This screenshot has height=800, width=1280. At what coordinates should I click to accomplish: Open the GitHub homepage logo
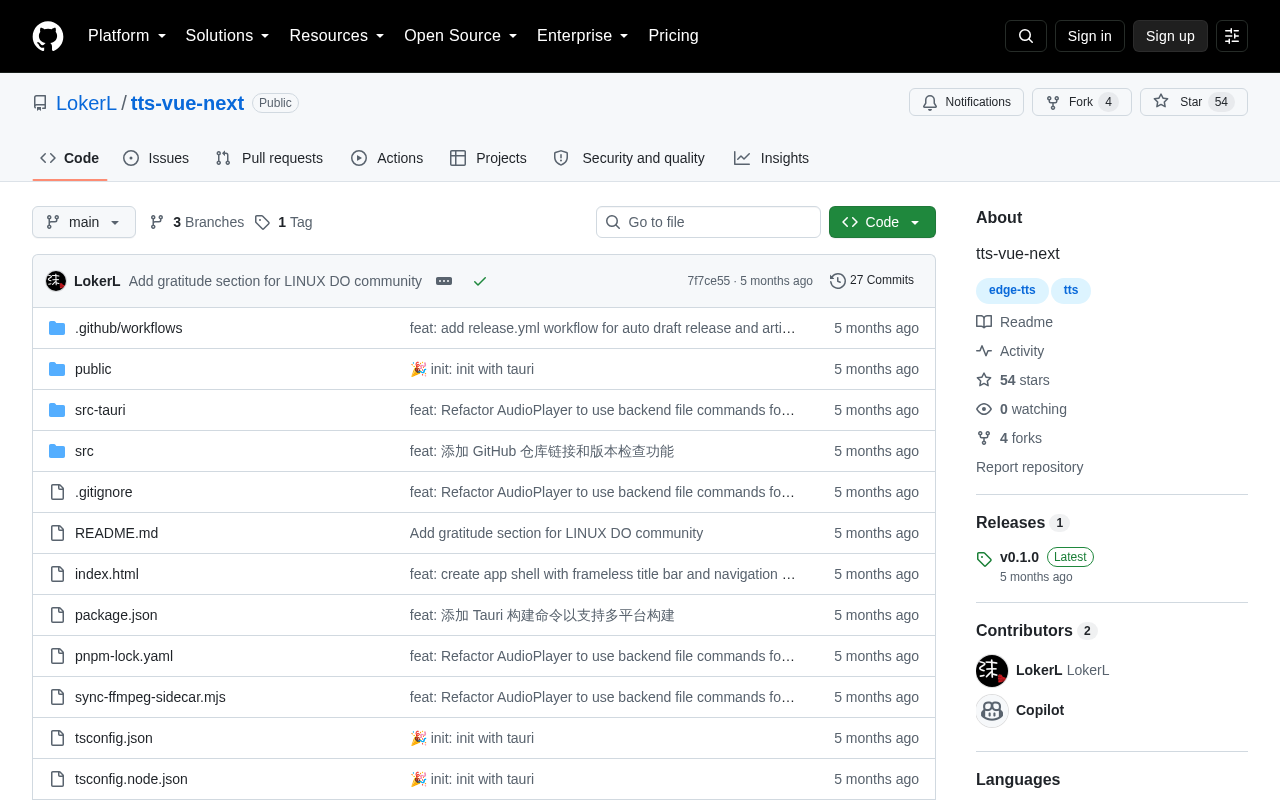(48, 36)
